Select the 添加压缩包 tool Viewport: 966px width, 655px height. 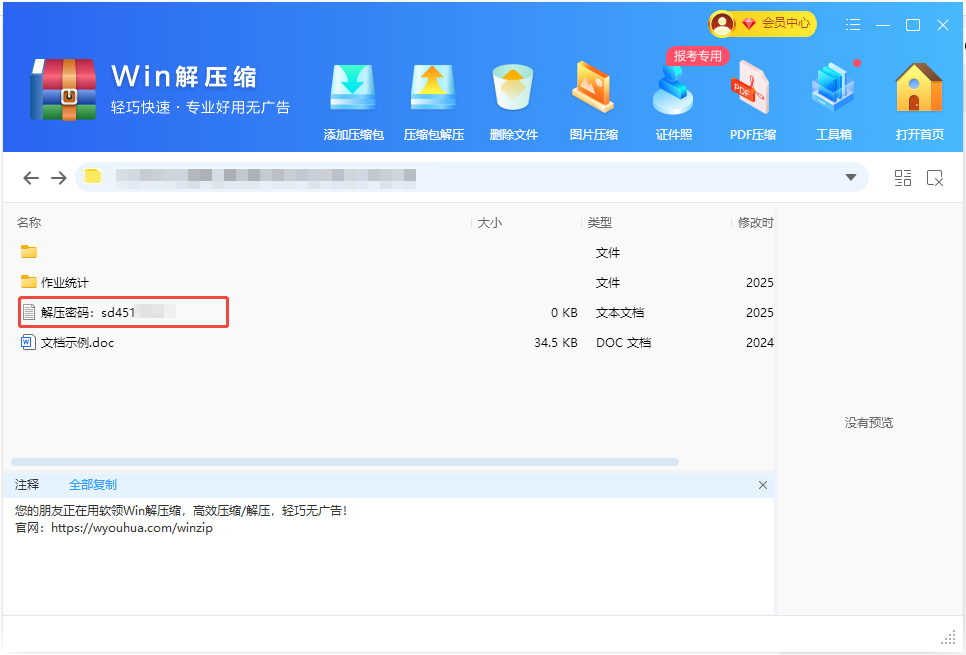353,97
